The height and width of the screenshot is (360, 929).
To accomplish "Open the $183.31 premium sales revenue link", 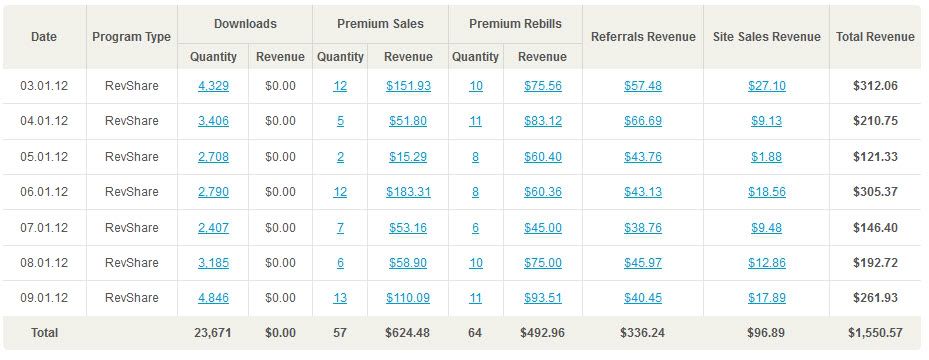I will point(408,192).
